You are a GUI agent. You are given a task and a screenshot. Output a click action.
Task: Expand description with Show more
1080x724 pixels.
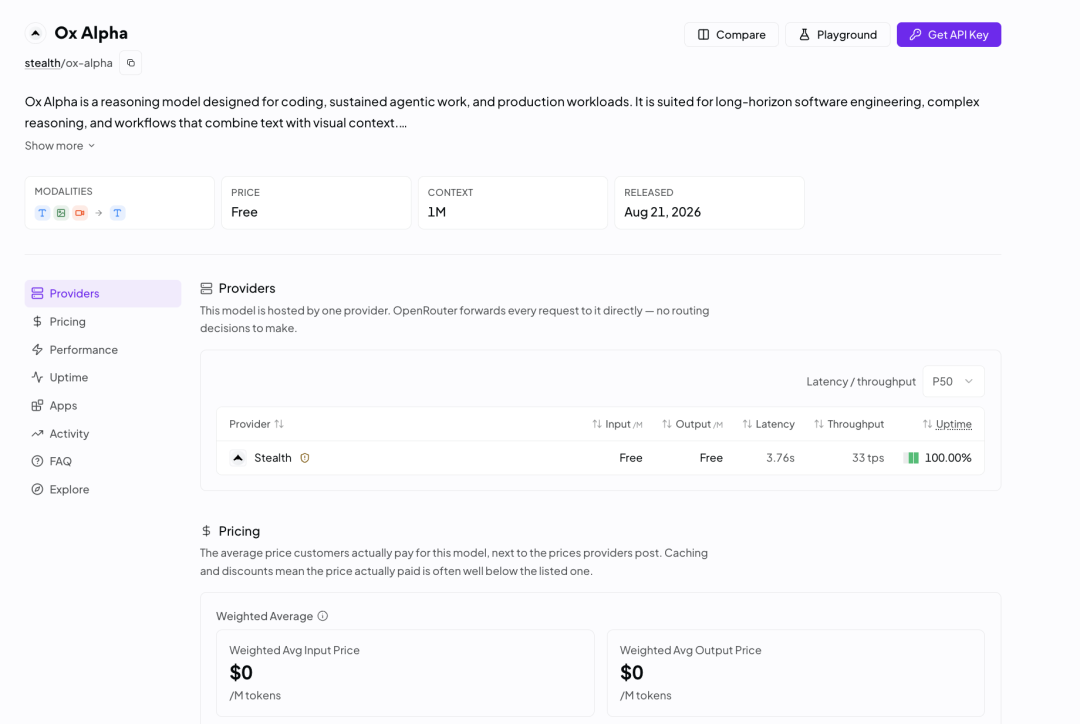point(60,145)
